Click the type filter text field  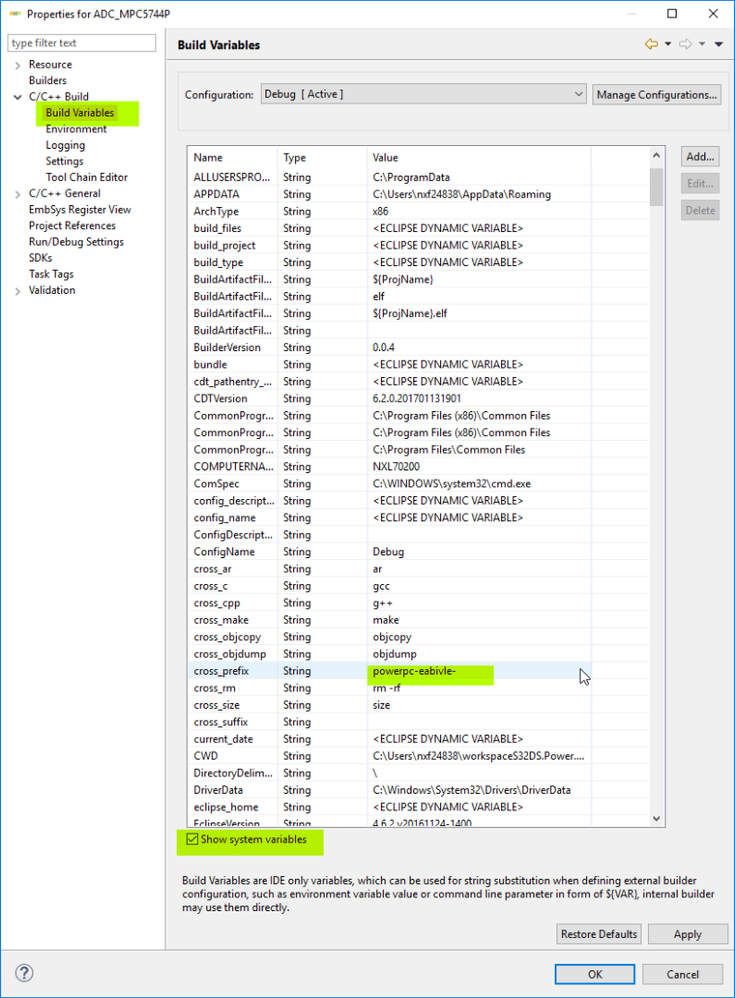click(81, 43)
